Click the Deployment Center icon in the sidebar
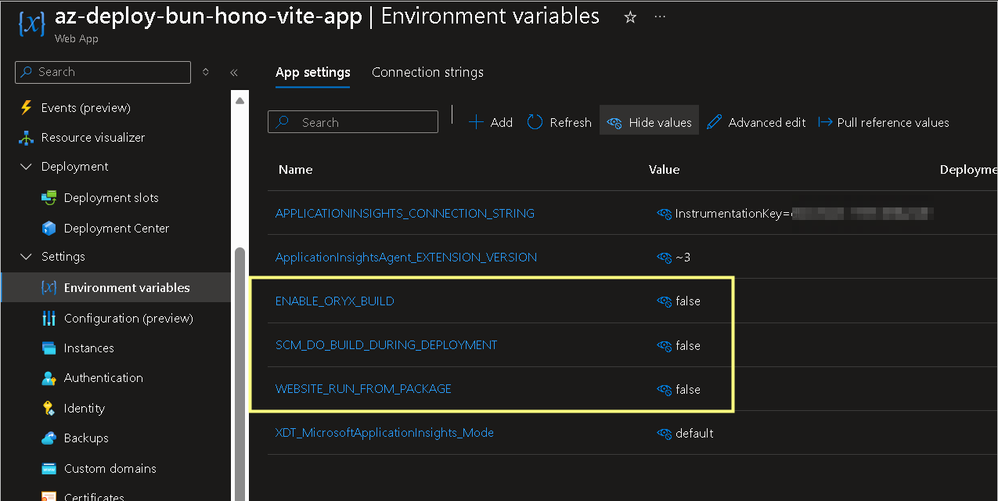The width and height of the screenshot is (998, 501). (x=48, y=228)
